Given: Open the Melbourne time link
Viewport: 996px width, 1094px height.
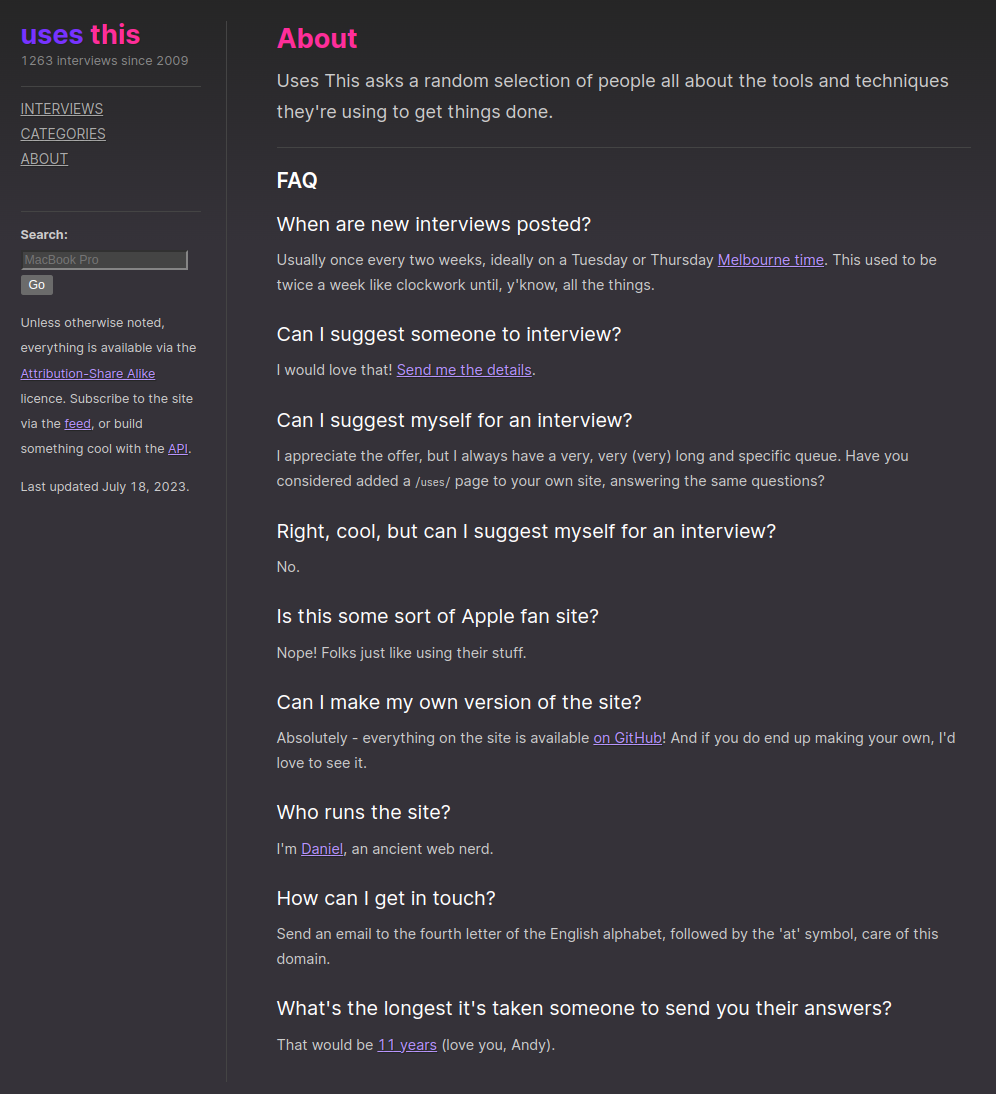Looking at the screenshot, I should point(771,260).
